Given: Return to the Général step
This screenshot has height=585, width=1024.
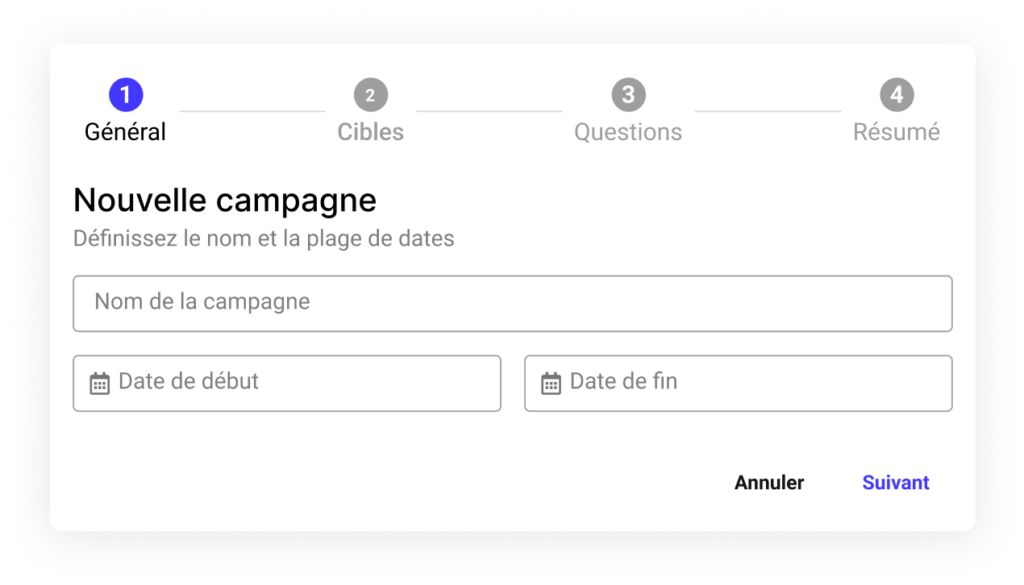Looking at the screenshot, I should pyautogui.click(x=124, y=131).
